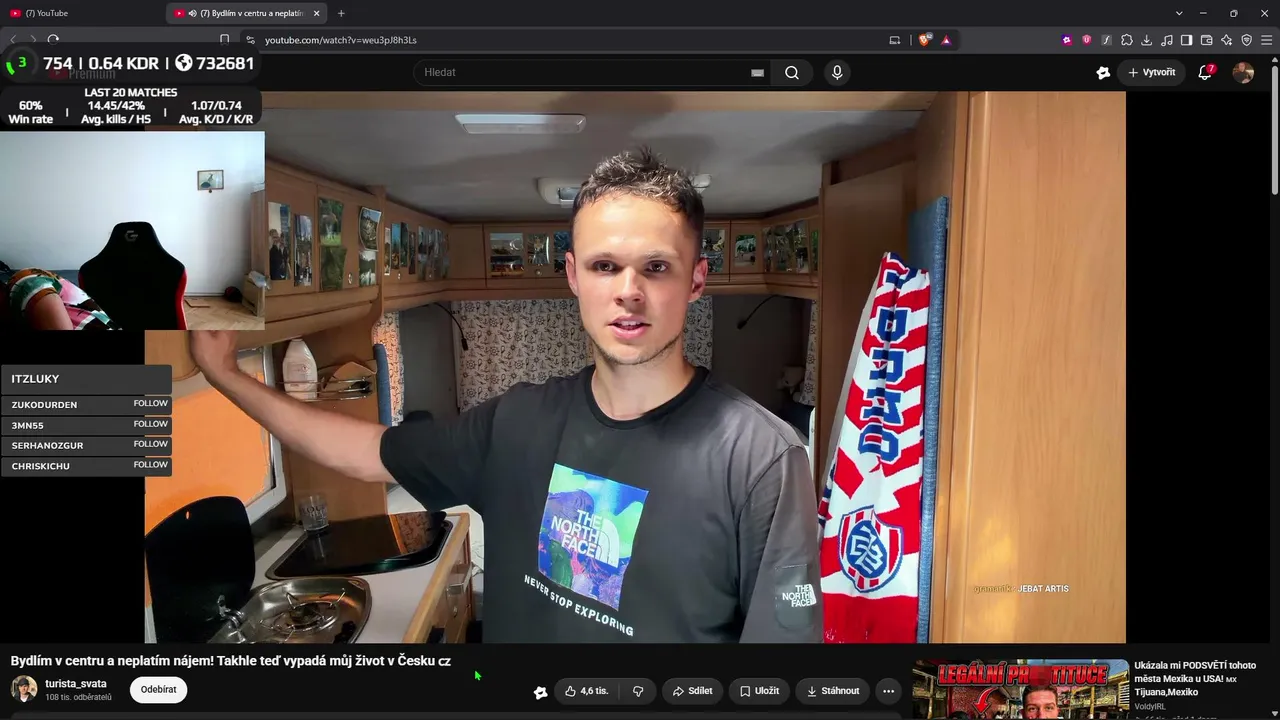Open the browser extensions puzzle icon
The width and height of the screenshot is (1280, 720).
(x=1127, y=40)
